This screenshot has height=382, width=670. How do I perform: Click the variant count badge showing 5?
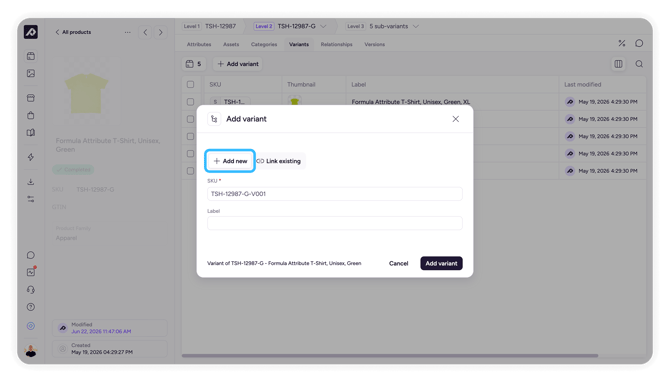point(194,64)
